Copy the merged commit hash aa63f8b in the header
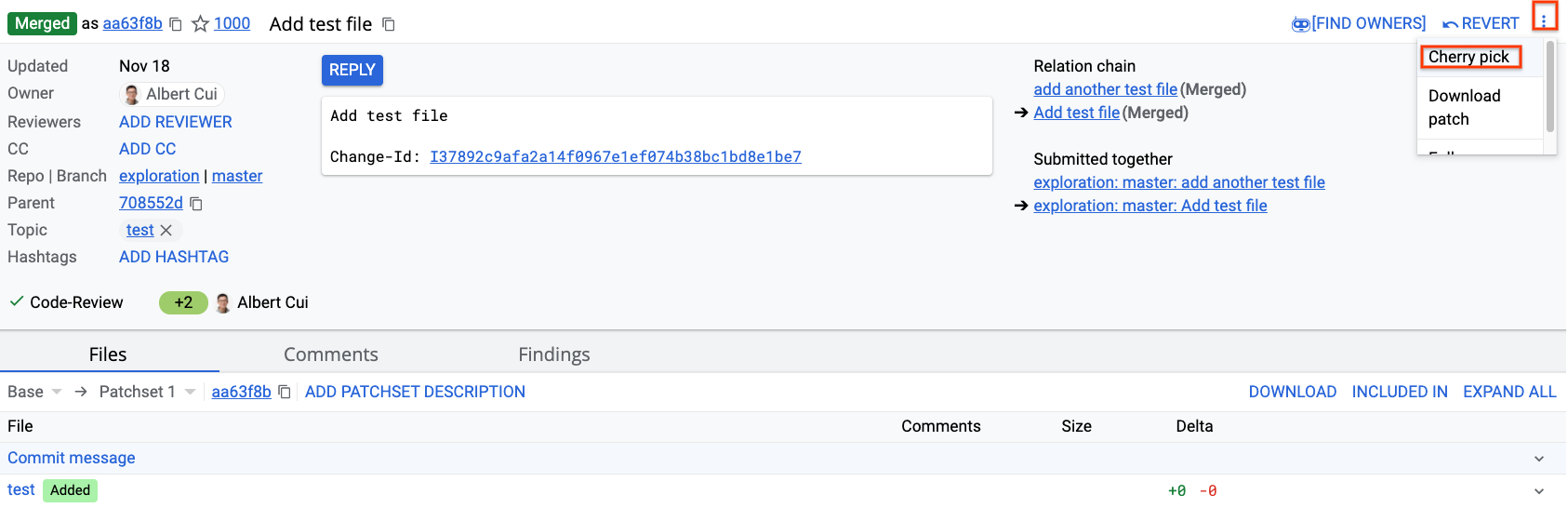The height and width of the screenshot is (508, 1568). (176, 24)
